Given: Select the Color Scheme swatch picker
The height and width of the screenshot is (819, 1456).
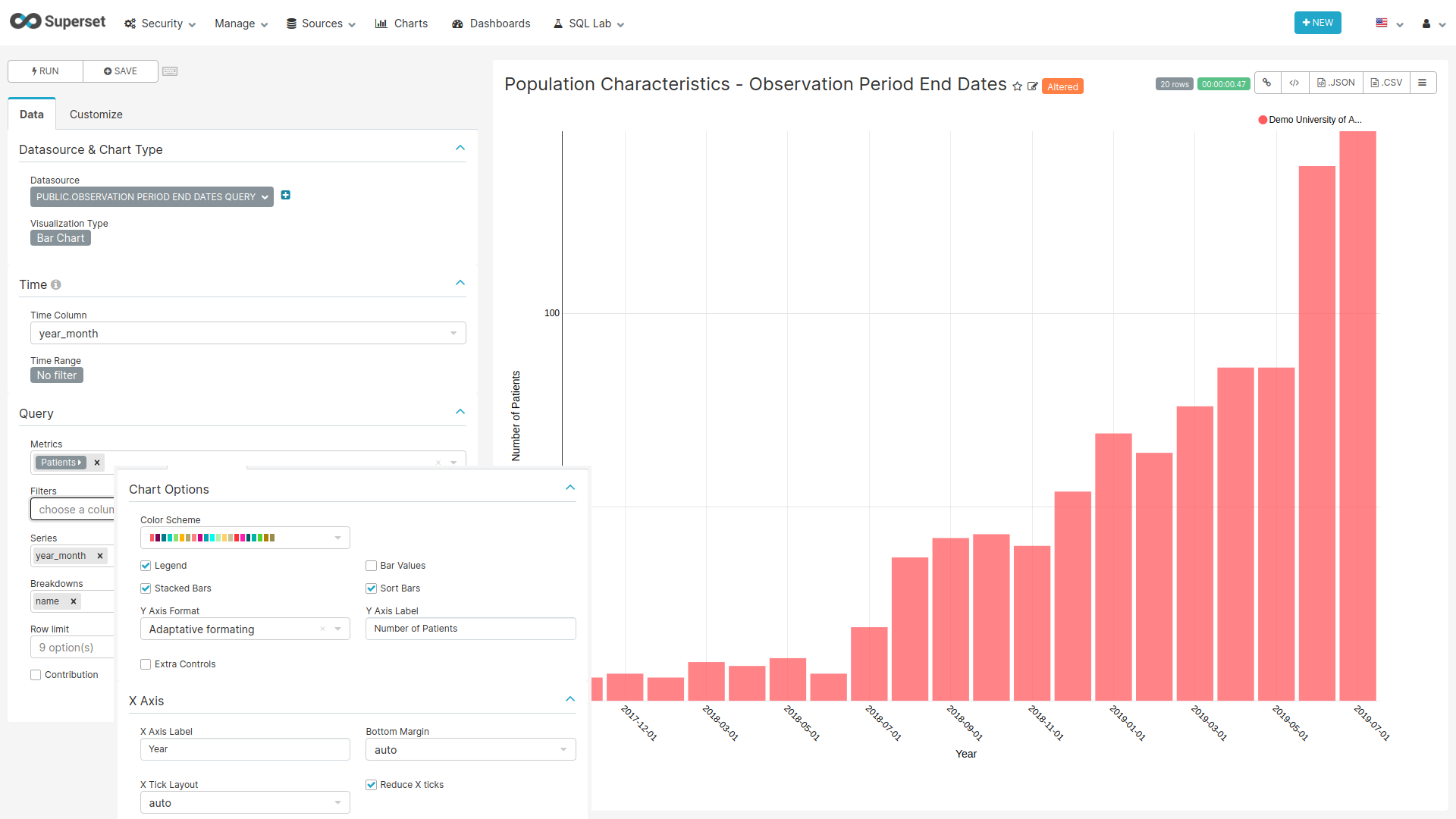Looking at the screenshot, I should (x=244, y=538).
